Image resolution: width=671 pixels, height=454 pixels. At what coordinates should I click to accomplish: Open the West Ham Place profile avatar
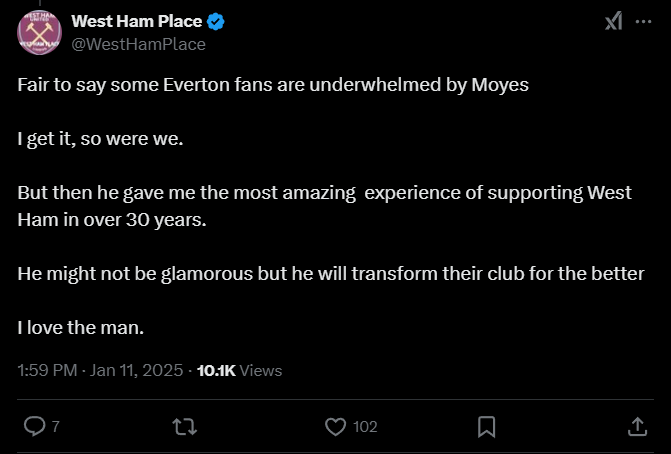pyautogui.click(x=40, y=32)
